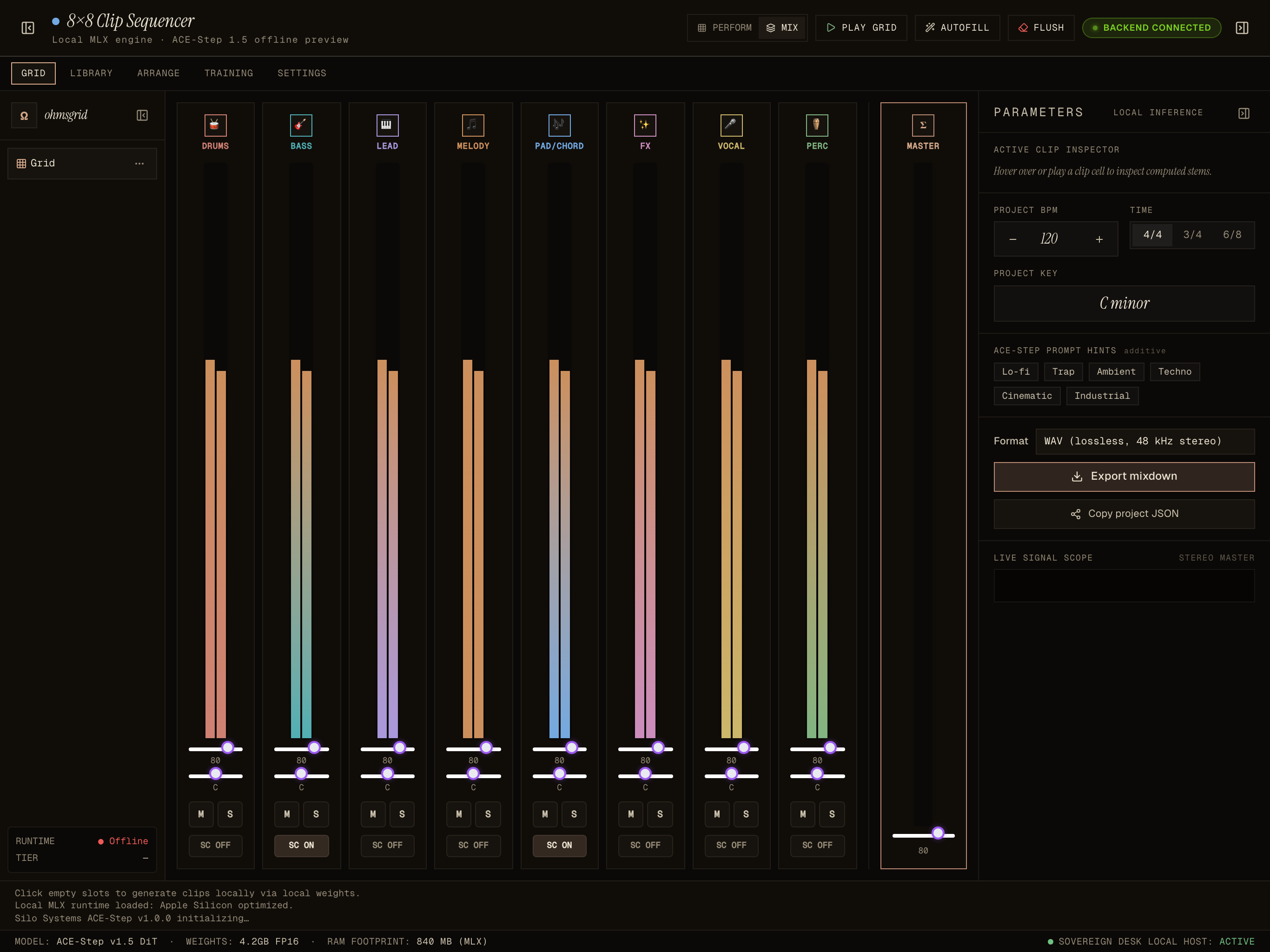Open the Library tab
Screen dimensions: 1270x952
click(x=91, y=73)
